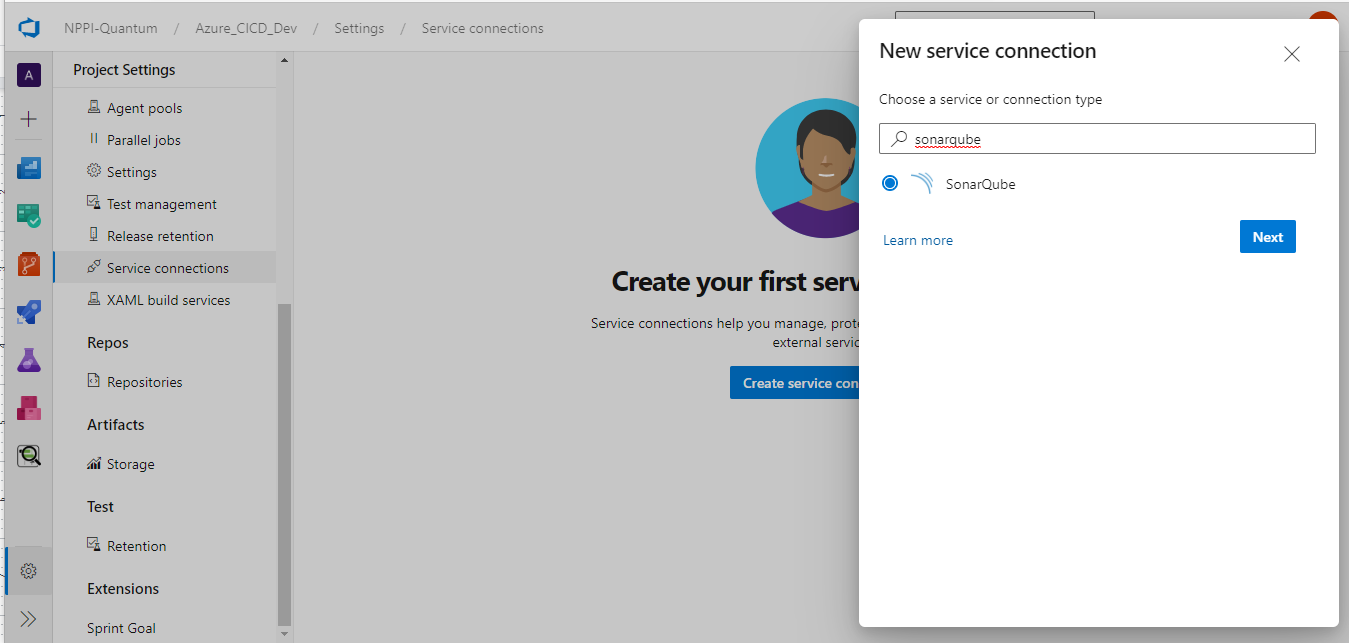Click the settings panel scrollbar thumb

click(x=284, y=464)
